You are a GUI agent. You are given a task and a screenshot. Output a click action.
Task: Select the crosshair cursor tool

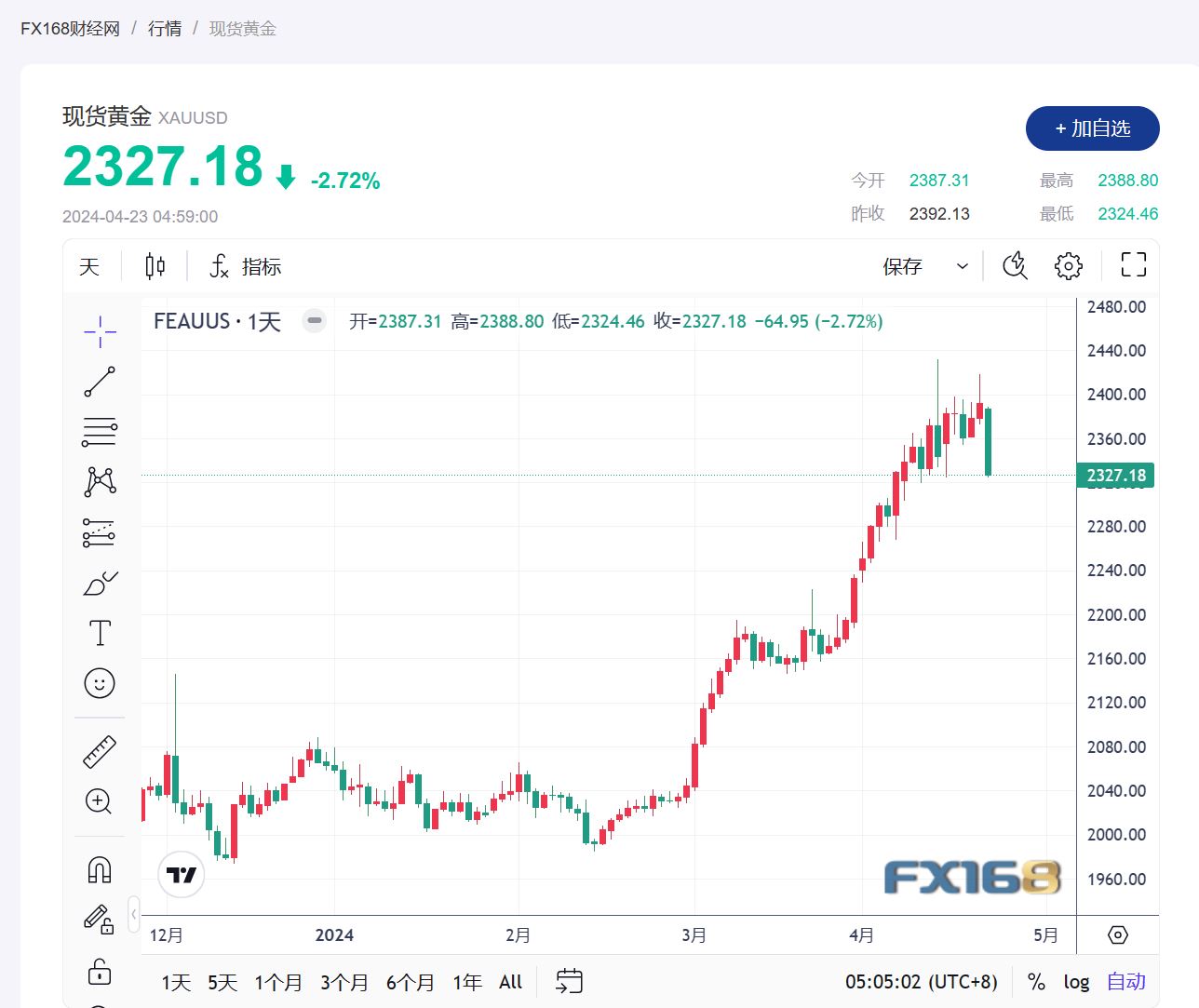click(100, 330)
